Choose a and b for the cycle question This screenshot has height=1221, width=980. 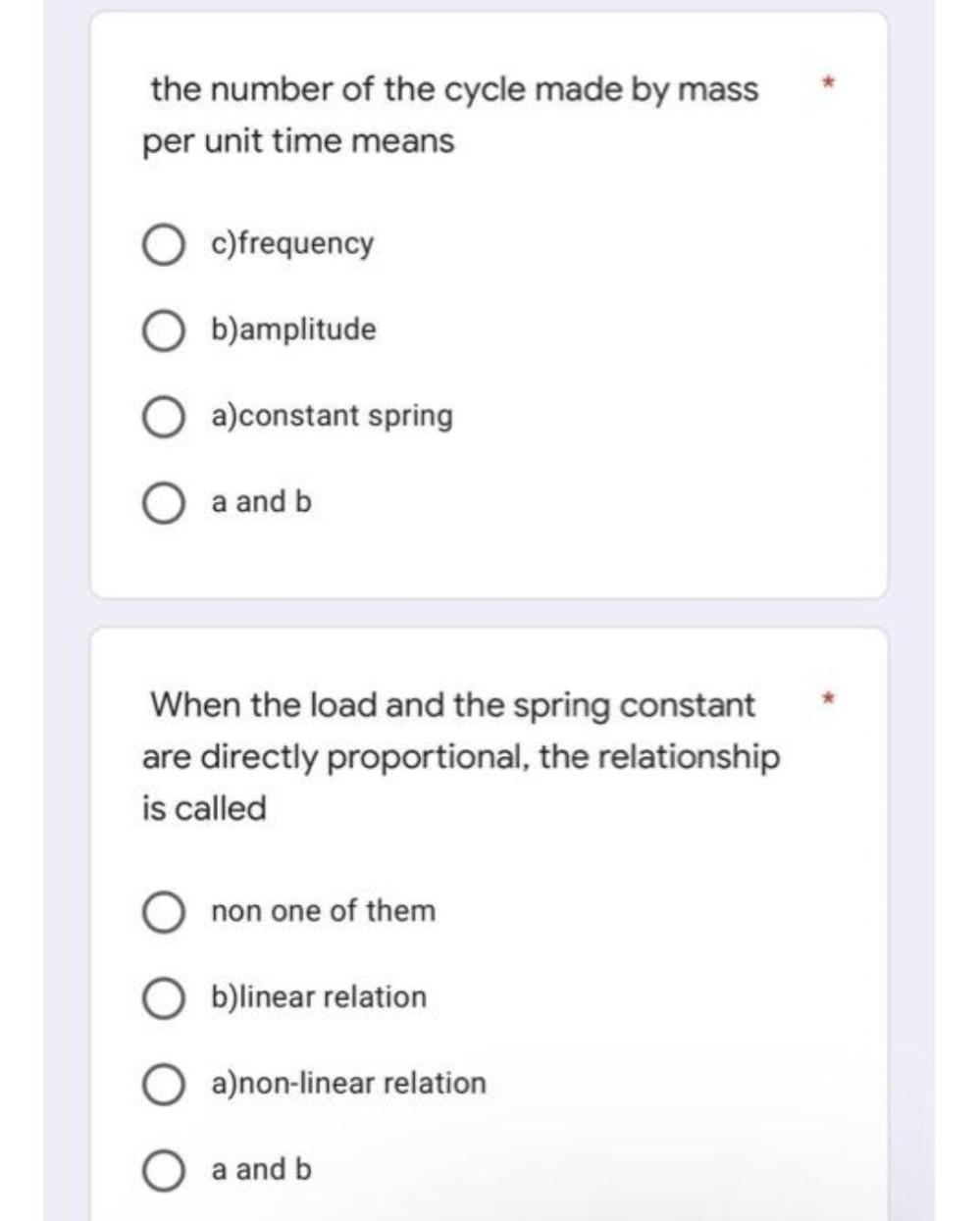[165, 502]
